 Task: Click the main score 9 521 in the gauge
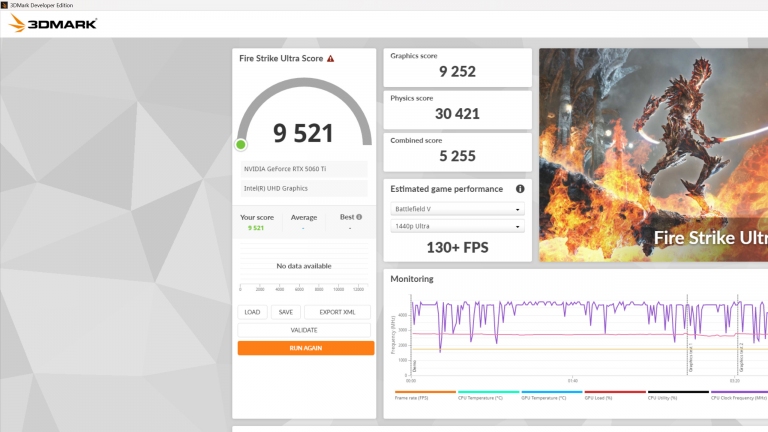303,133
